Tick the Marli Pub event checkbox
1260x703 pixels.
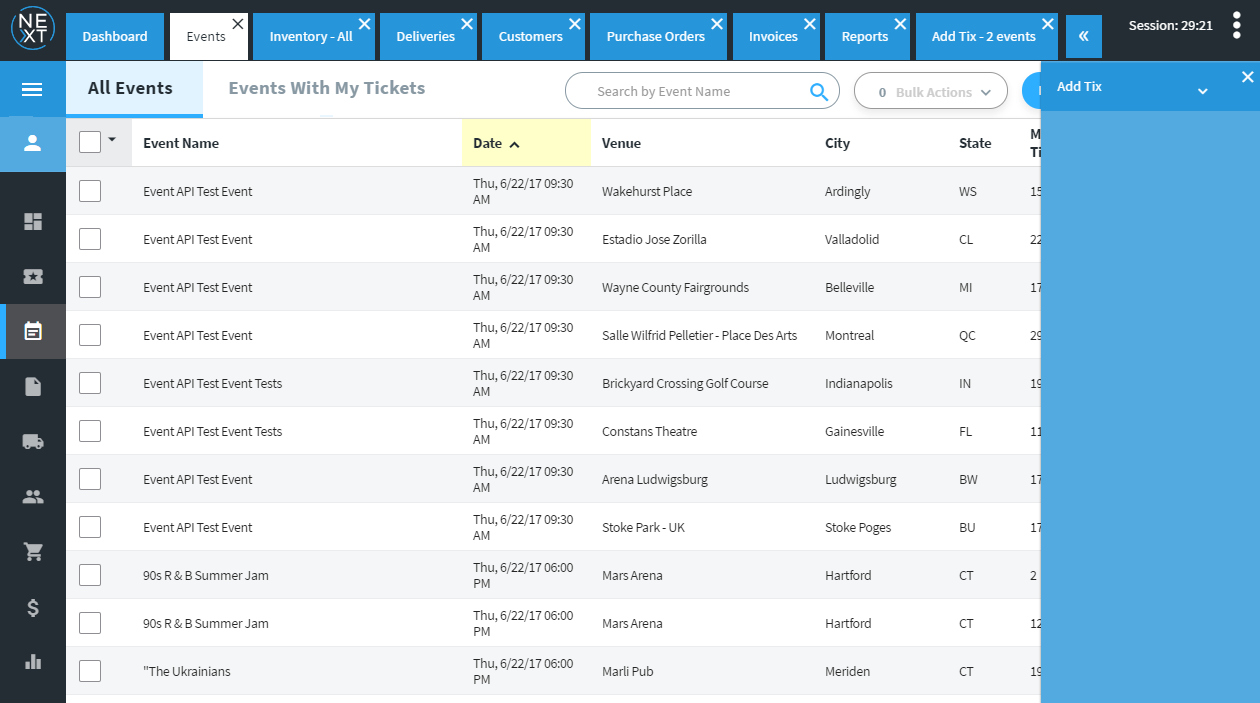coord(90,671)
